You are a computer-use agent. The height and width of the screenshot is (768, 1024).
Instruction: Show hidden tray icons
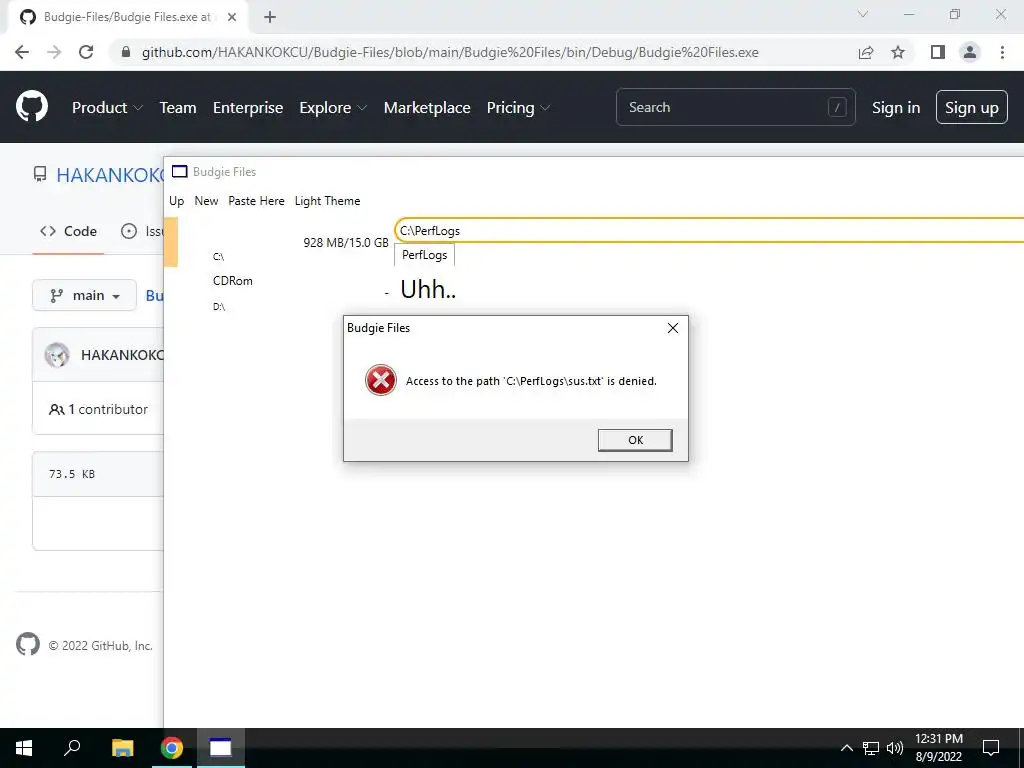coord(846,748)
